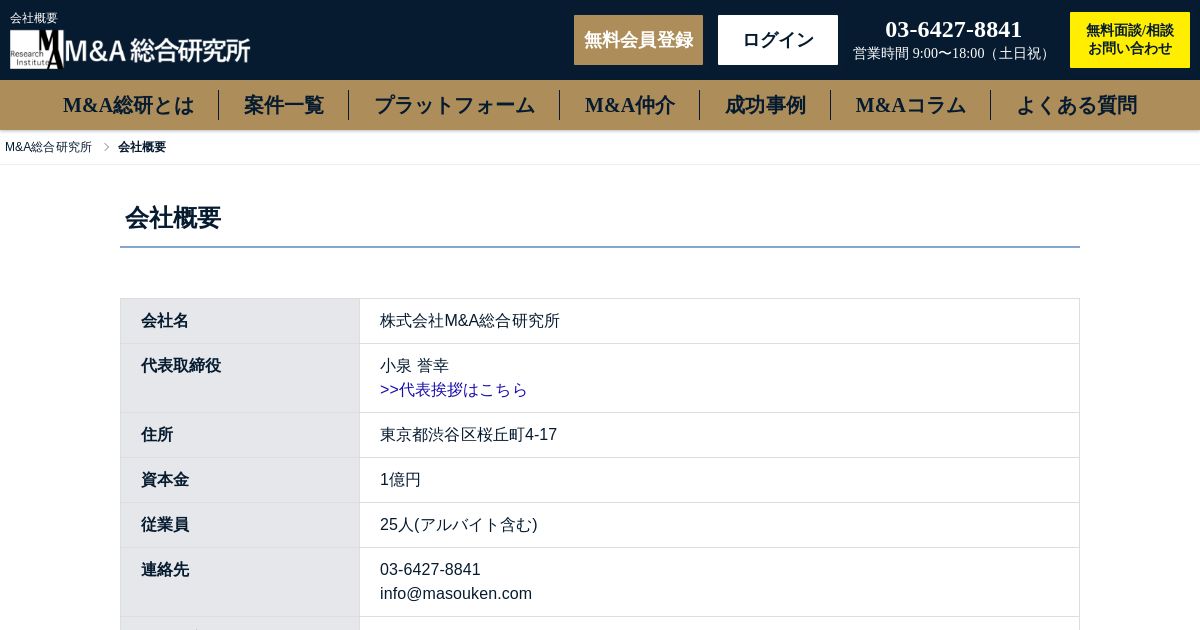Click name 小泉 誉幸

click(x=414, y=366)
